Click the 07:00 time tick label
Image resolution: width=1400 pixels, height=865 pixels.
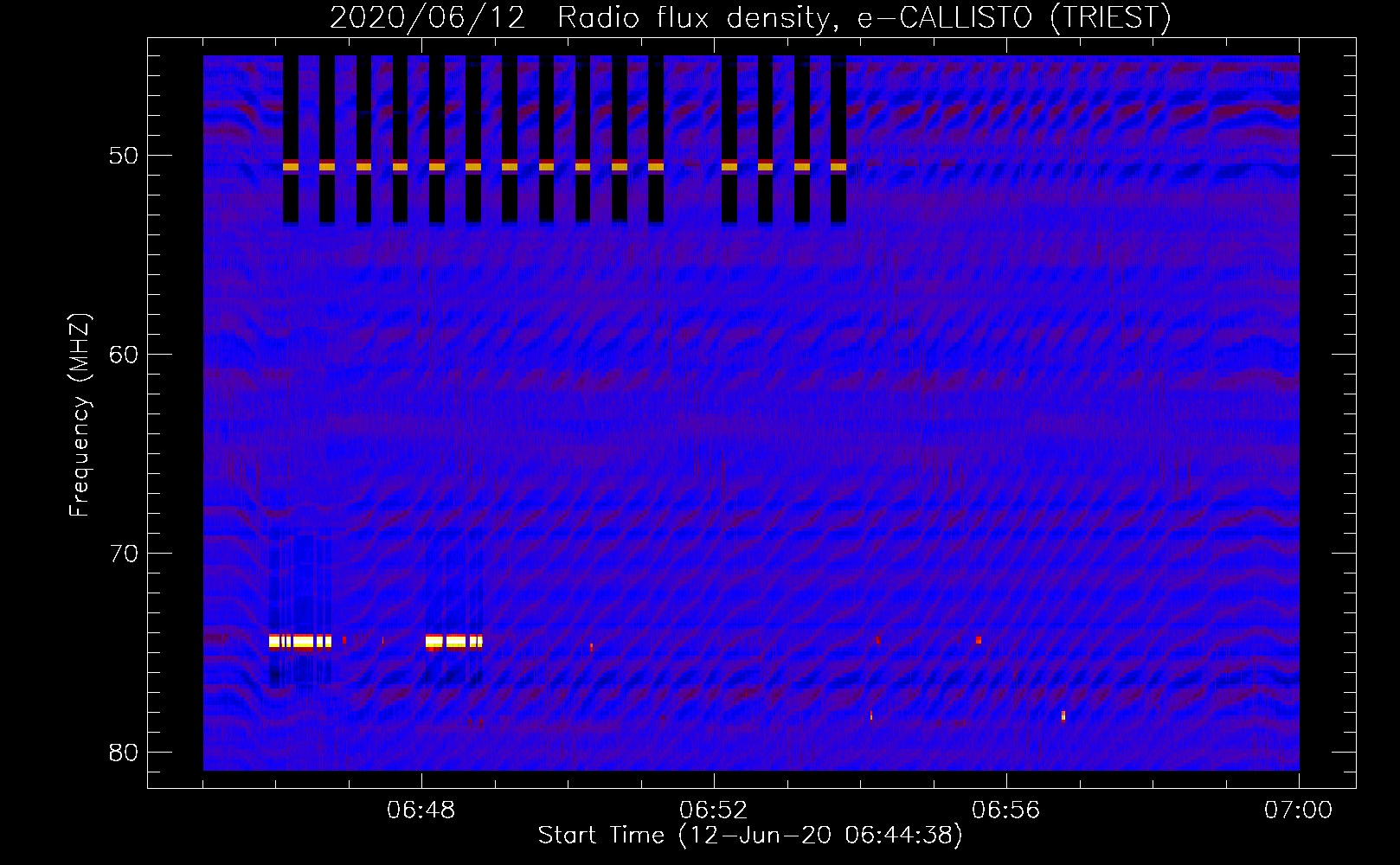point(1298,811)
